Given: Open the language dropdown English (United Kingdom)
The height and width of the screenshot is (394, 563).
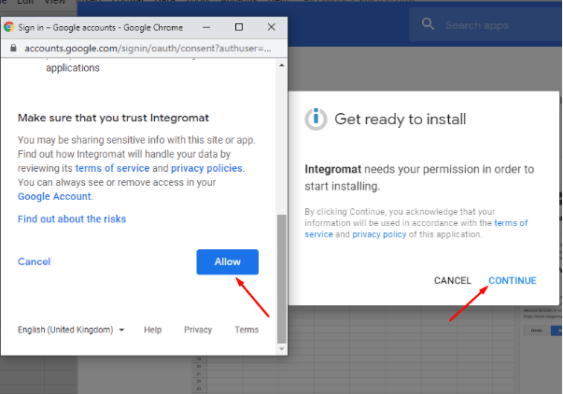Looking at the screenshot, I should (x=71, y=330).
